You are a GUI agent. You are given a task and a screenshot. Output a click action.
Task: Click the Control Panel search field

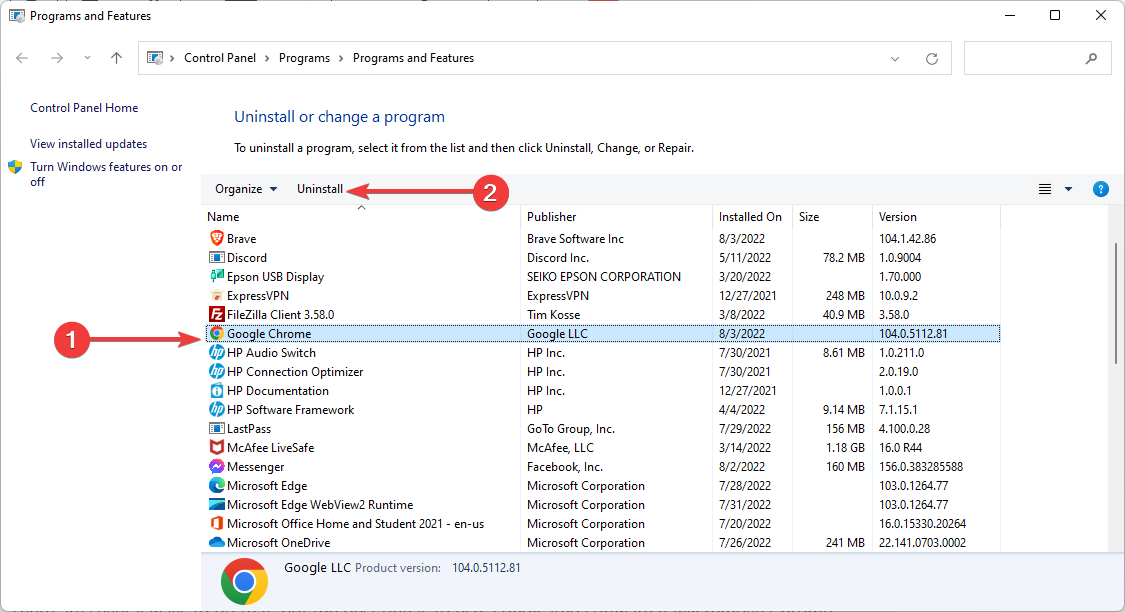click(1037, 58)
